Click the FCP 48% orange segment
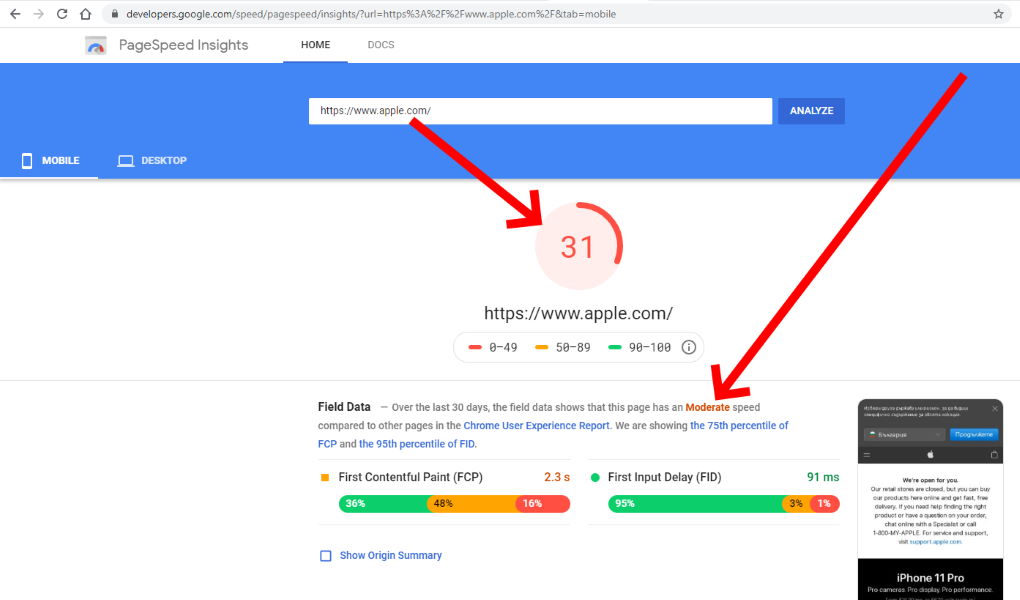This screenshot has width=1020, height=600. point(472,504)
